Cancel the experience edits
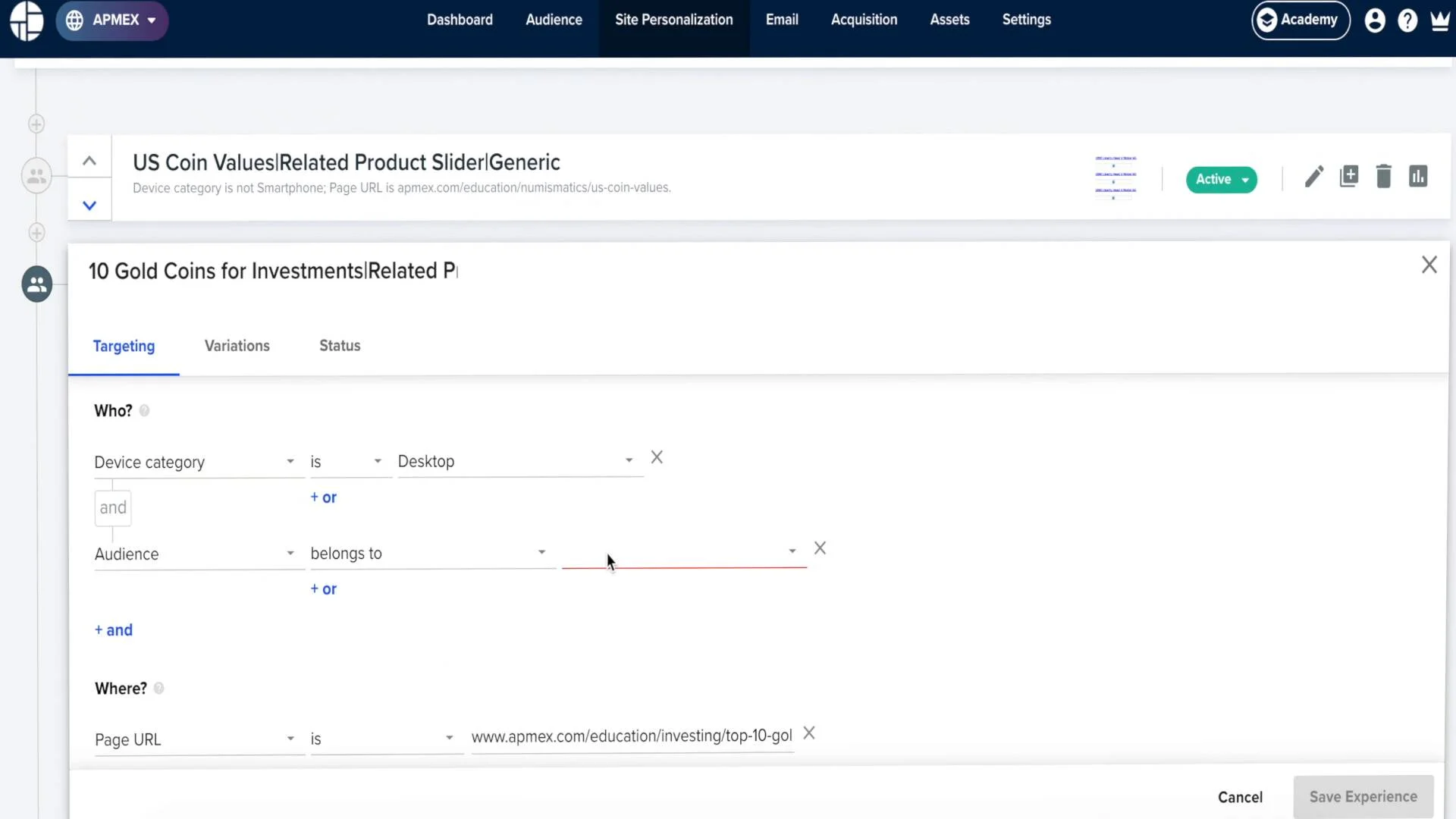This screenshot has width=1456, height=819. pos(1241,797)
